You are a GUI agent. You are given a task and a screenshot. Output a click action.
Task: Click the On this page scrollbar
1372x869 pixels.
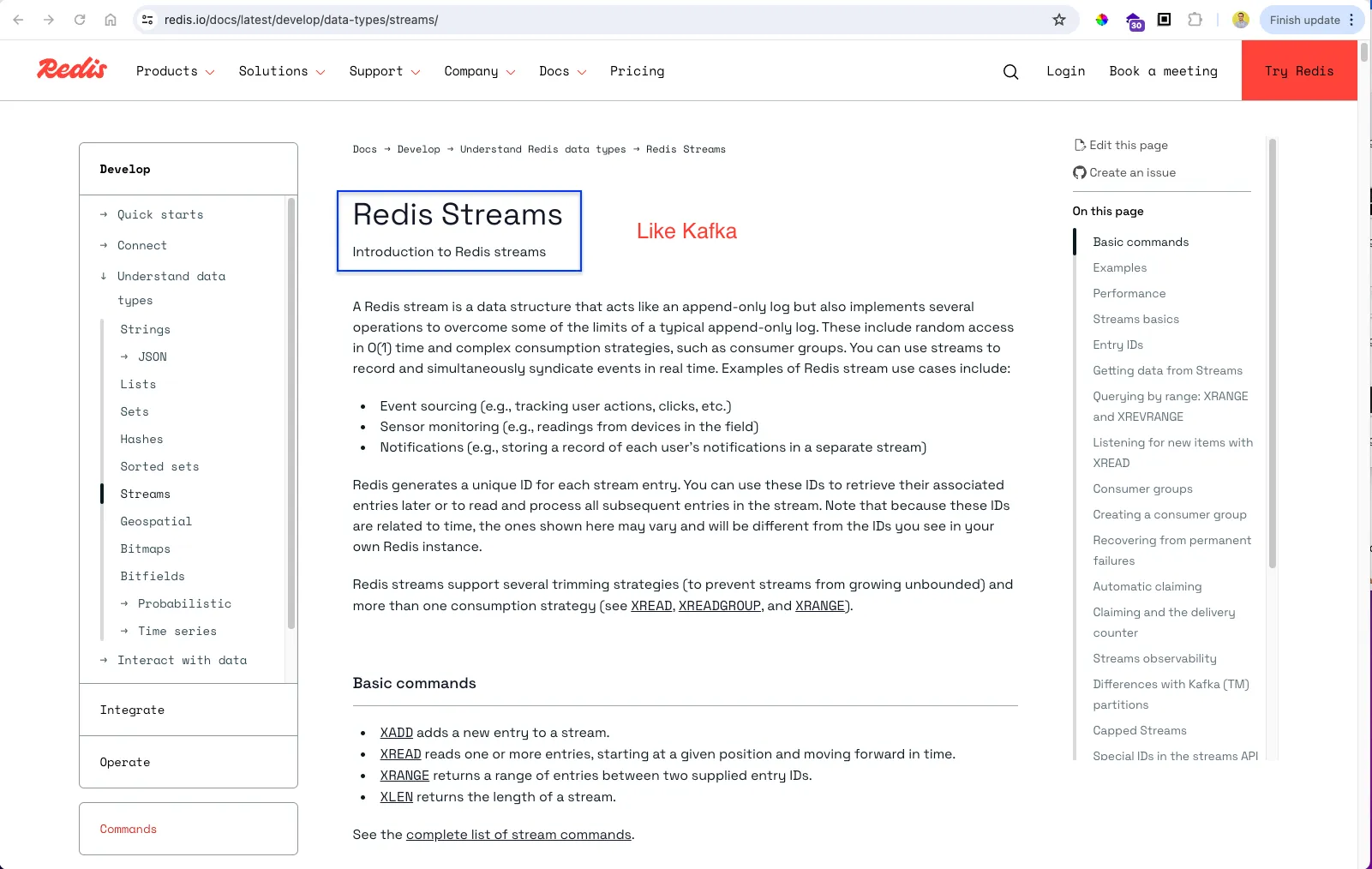(x=1273, y=353)
